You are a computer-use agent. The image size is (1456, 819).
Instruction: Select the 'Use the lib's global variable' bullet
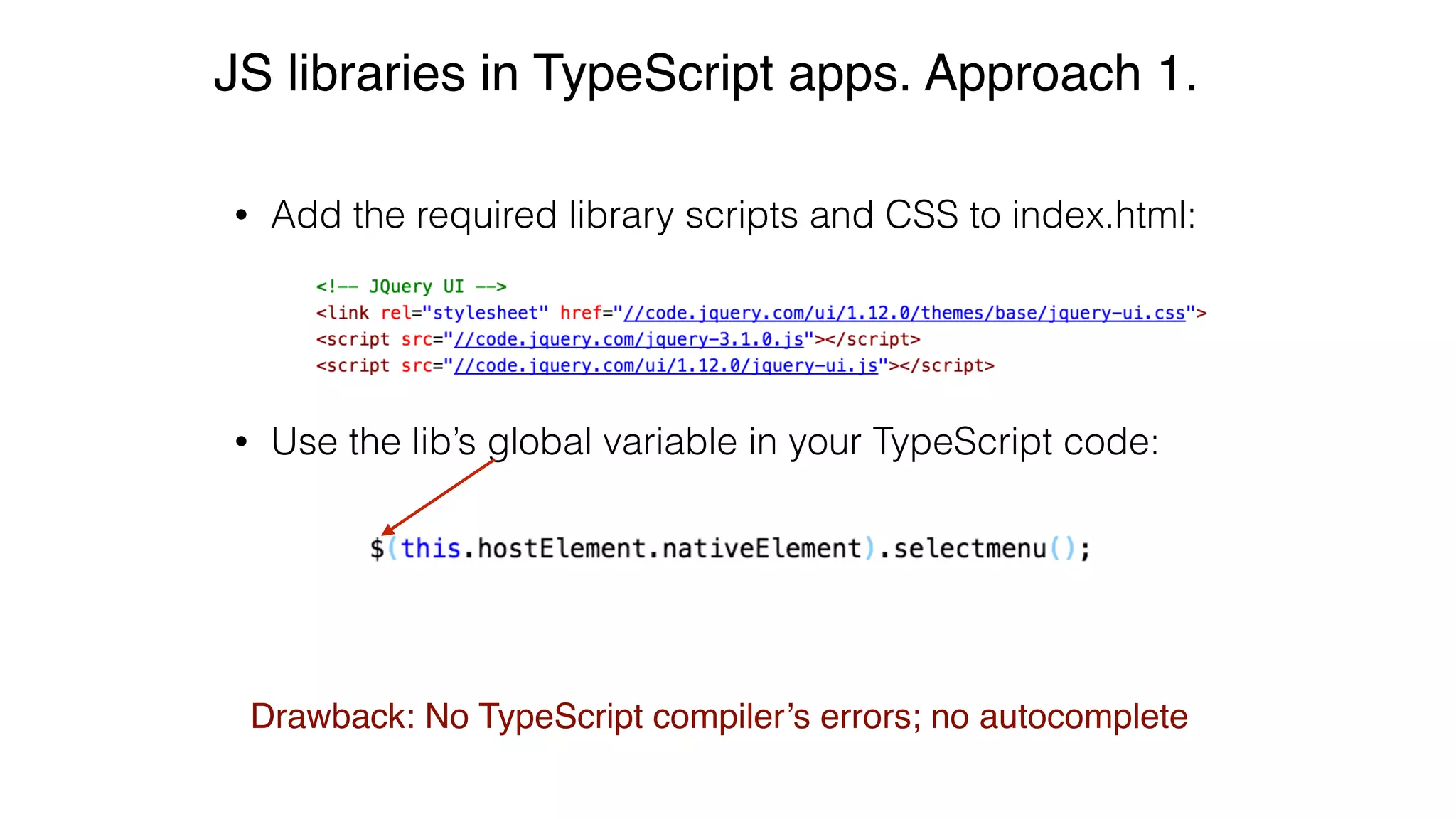coord(714,441)
